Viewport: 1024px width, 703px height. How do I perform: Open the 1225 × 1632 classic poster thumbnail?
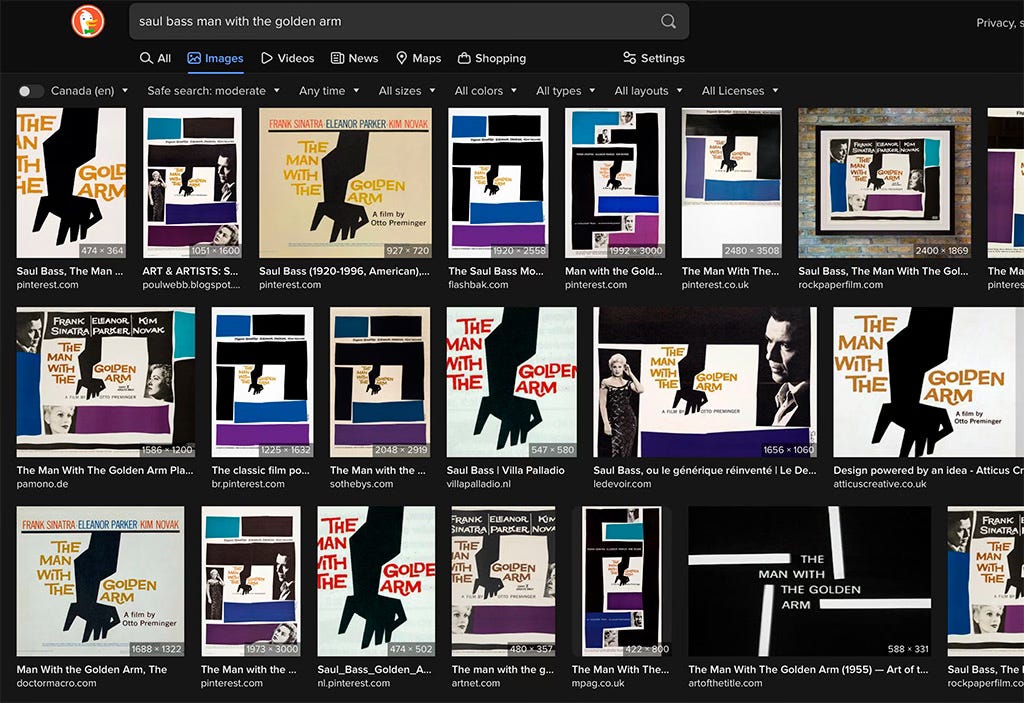point(263,382)
